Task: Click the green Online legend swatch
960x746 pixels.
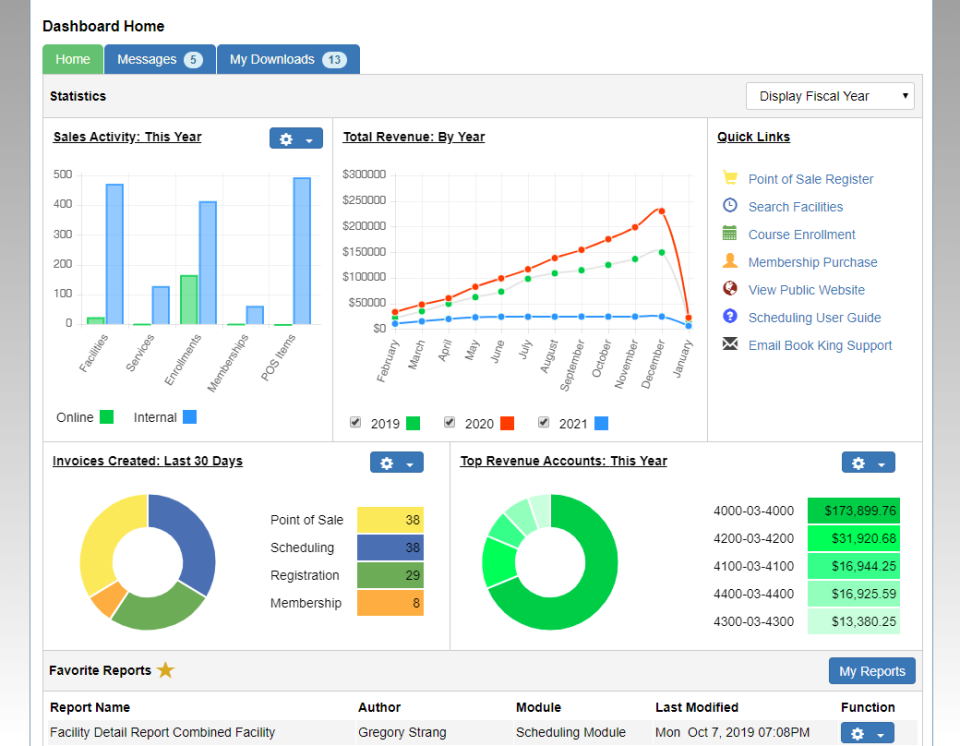Action: (x=107, y=417)
